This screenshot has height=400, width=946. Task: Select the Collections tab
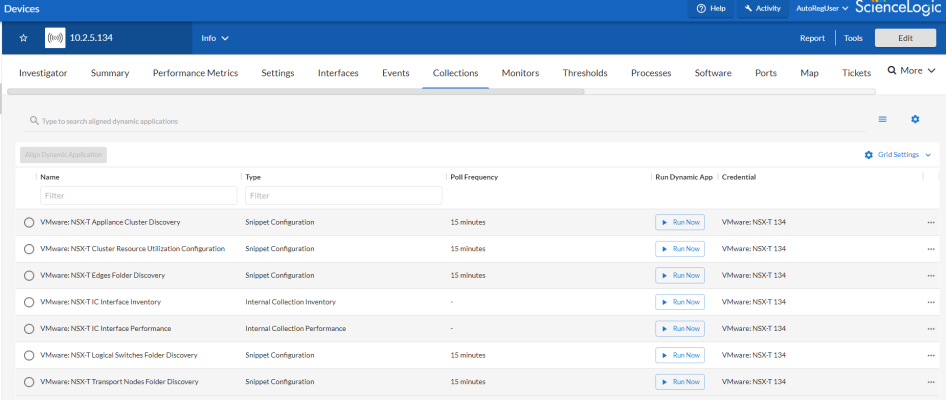pos(456,73)
